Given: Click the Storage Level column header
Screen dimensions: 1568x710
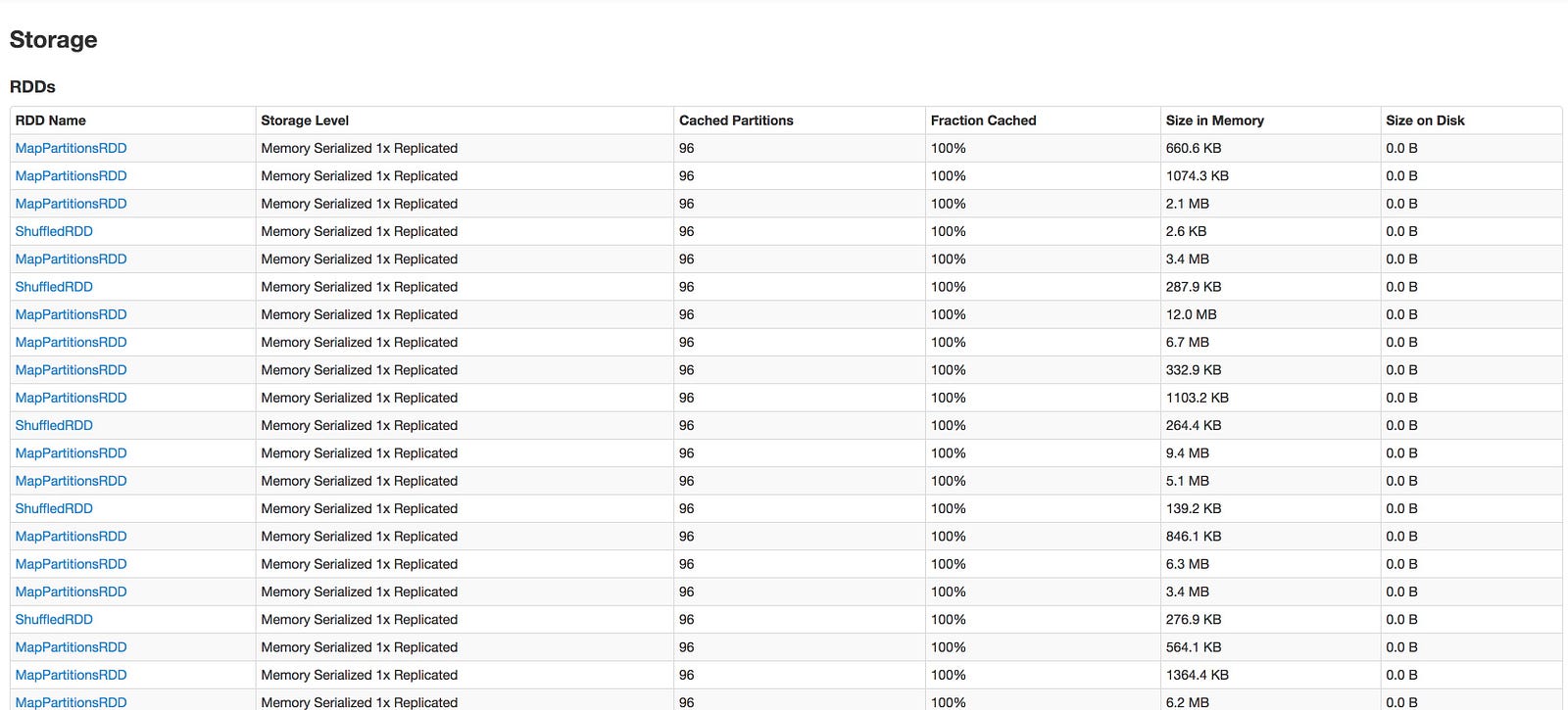Looking at the screenshot, I should (x=305, y=120).
